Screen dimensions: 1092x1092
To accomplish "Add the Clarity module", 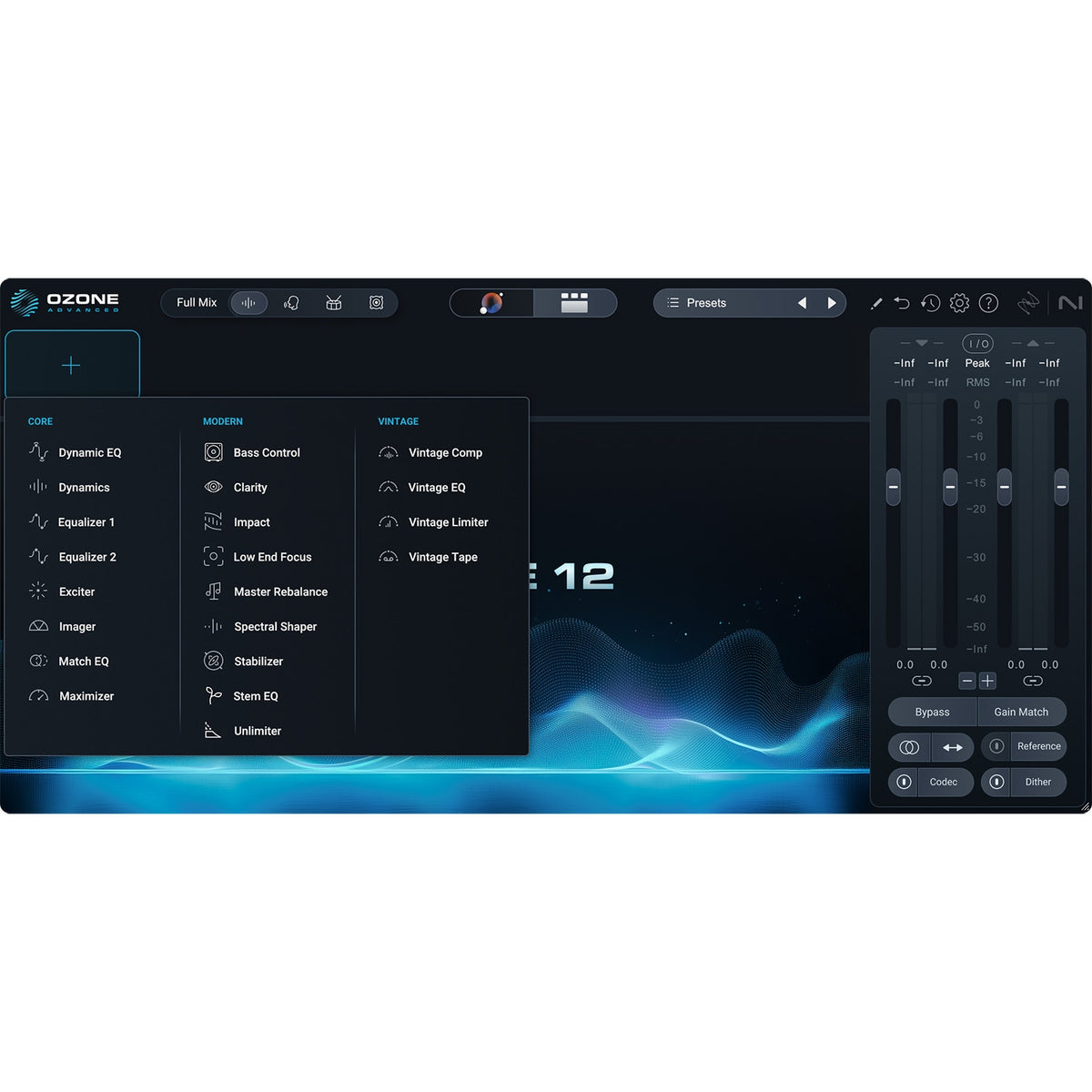I will (236, 488).
